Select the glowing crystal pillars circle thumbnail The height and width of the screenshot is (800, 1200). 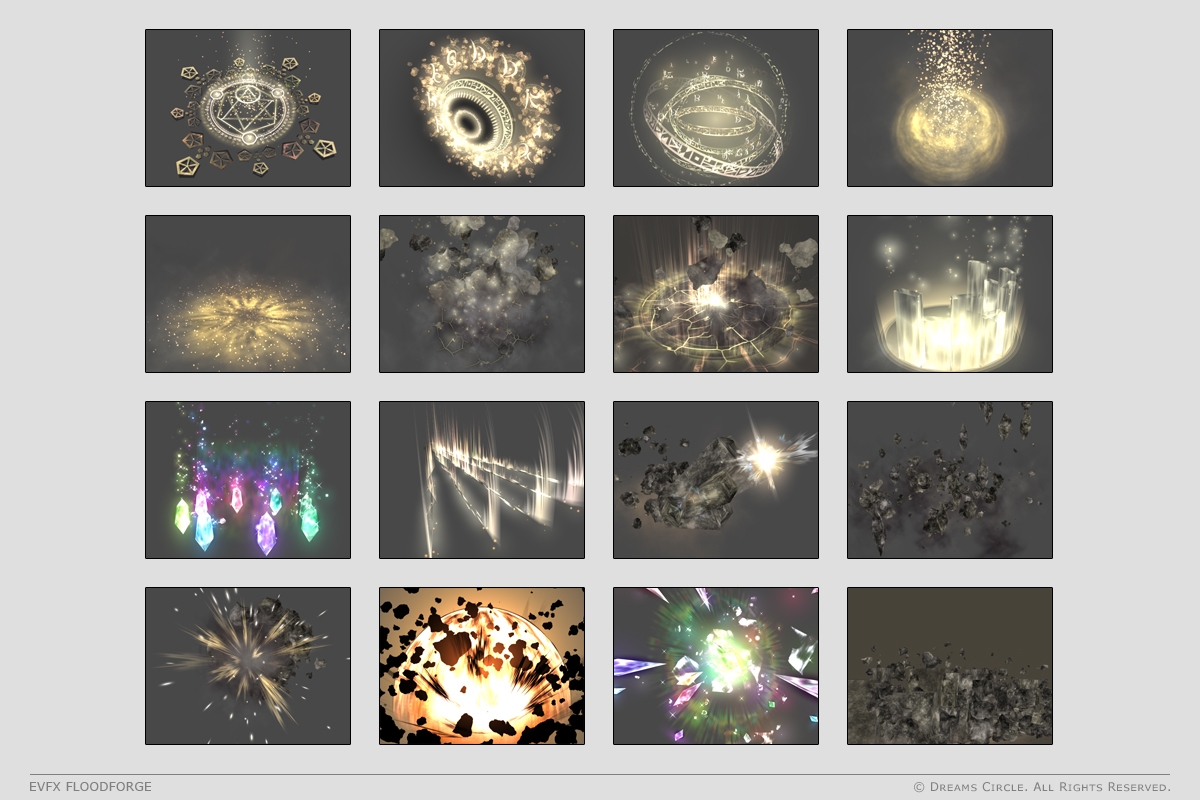[x=950, y=294]
